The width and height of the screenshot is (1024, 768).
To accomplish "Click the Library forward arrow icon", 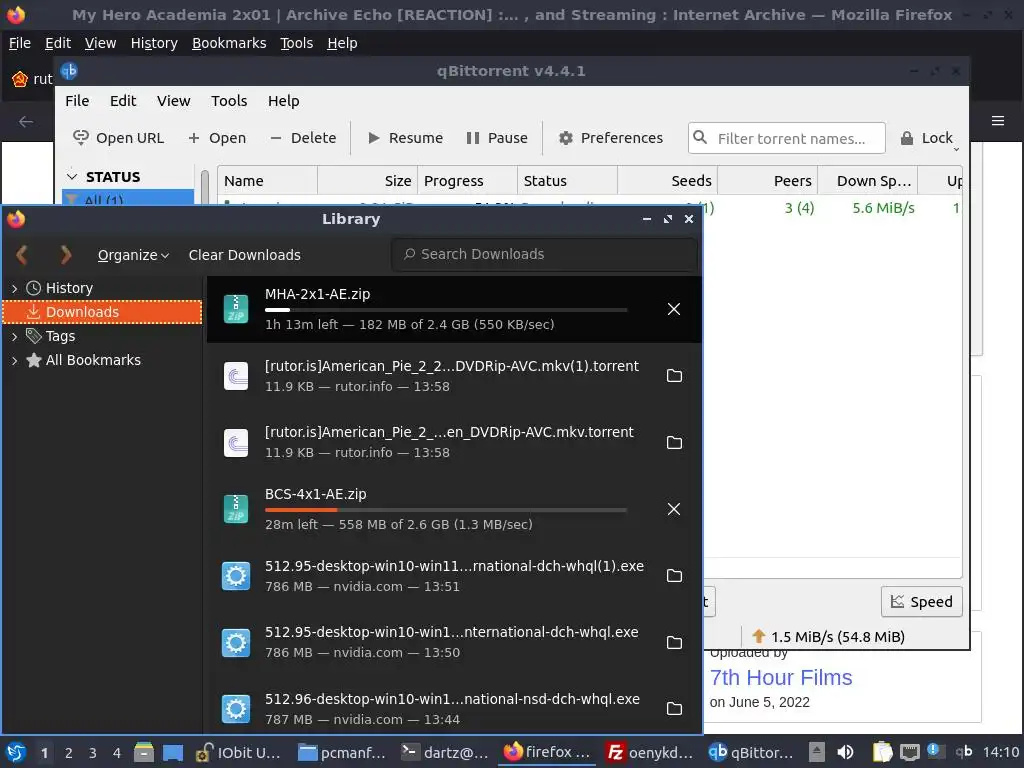I will pos(65,255).
